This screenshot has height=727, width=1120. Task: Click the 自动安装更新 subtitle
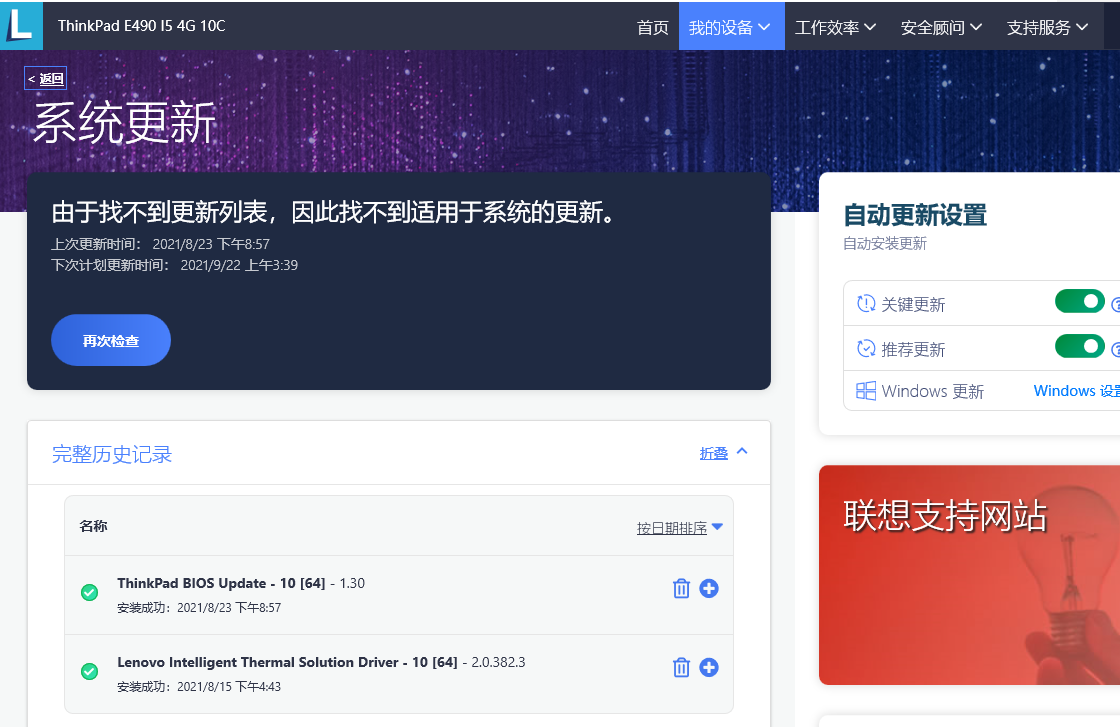click(885, 244)
